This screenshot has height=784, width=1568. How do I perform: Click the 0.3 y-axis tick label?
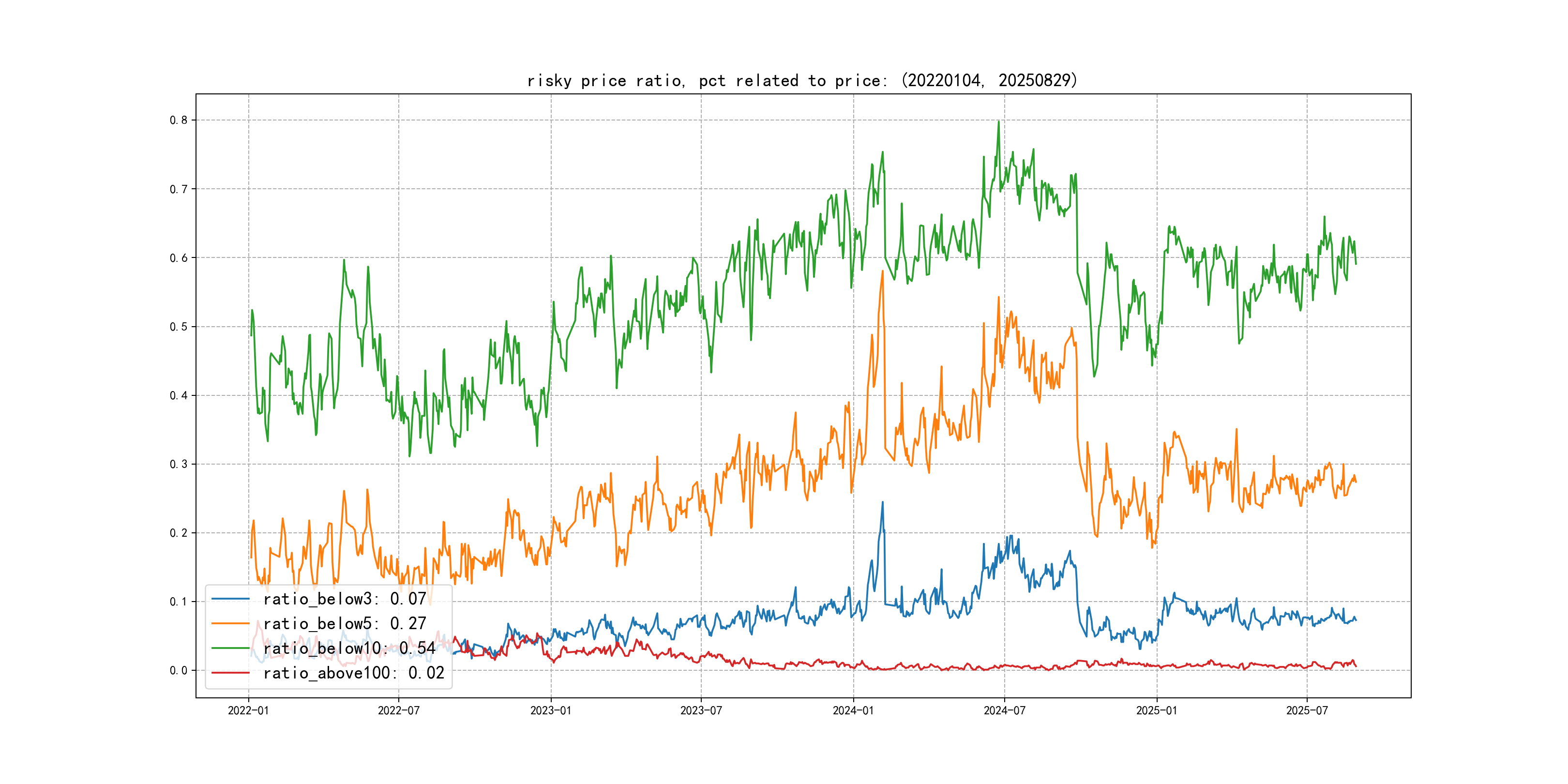point(179,464)
